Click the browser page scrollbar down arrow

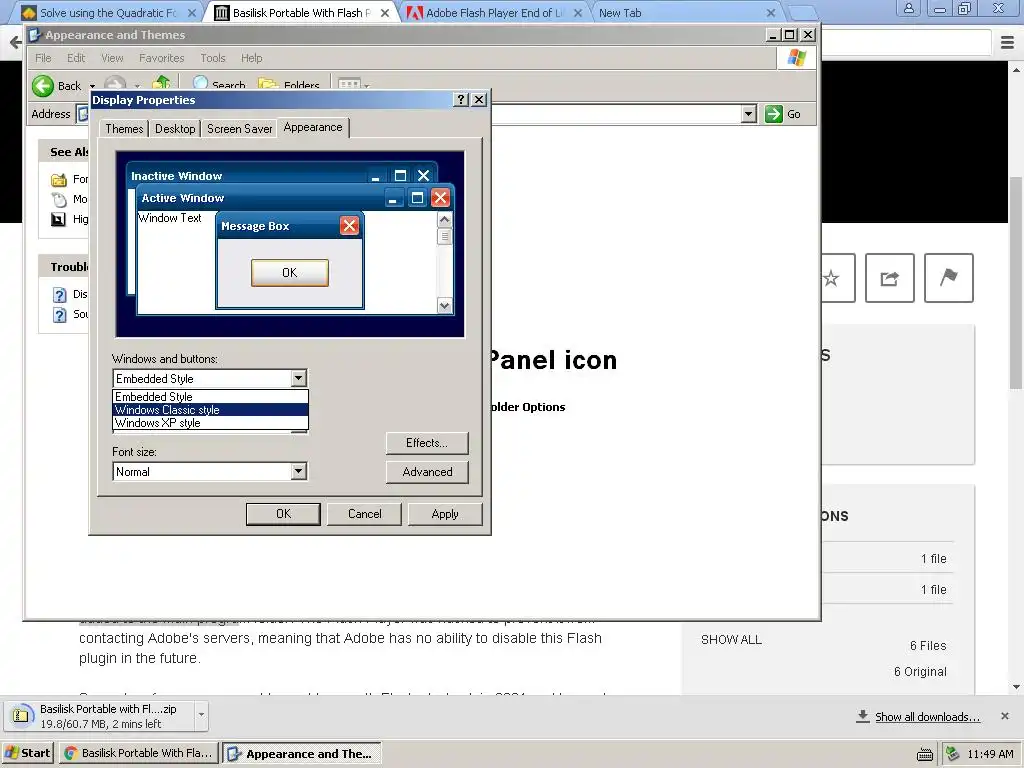(1016, 687)
